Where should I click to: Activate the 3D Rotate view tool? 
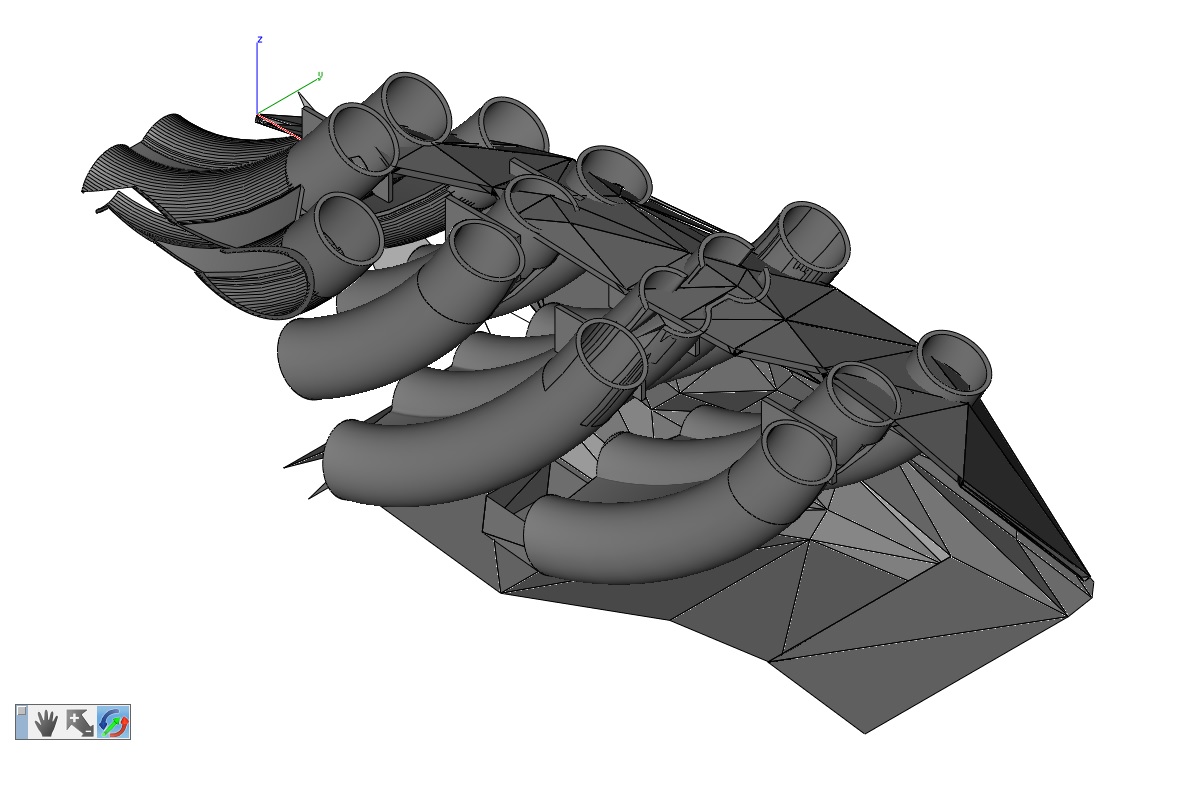pos(114,723)
